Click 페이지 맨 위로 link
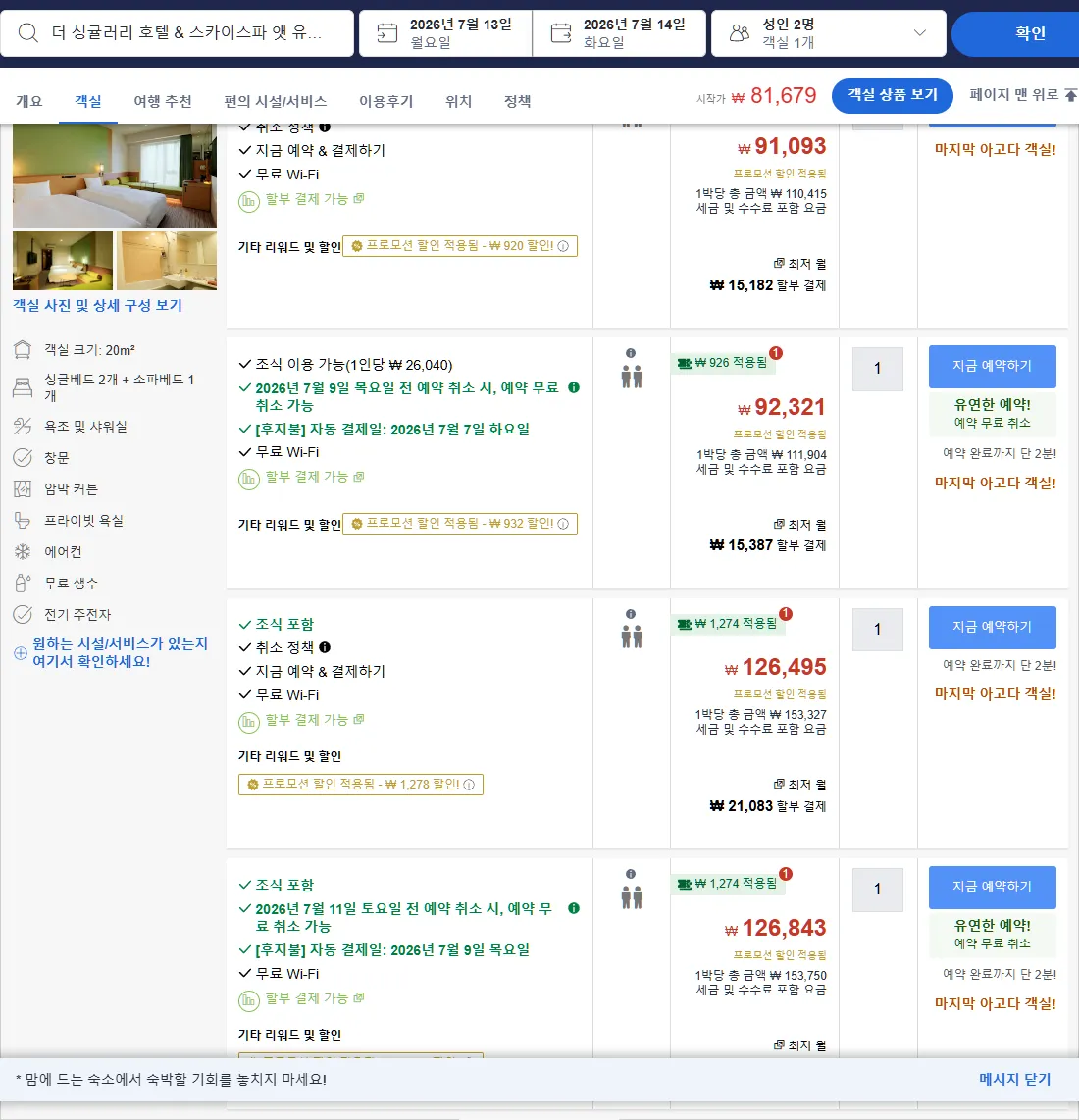This screenshot has height=1120, width=1079. [x=1022, y=95]
